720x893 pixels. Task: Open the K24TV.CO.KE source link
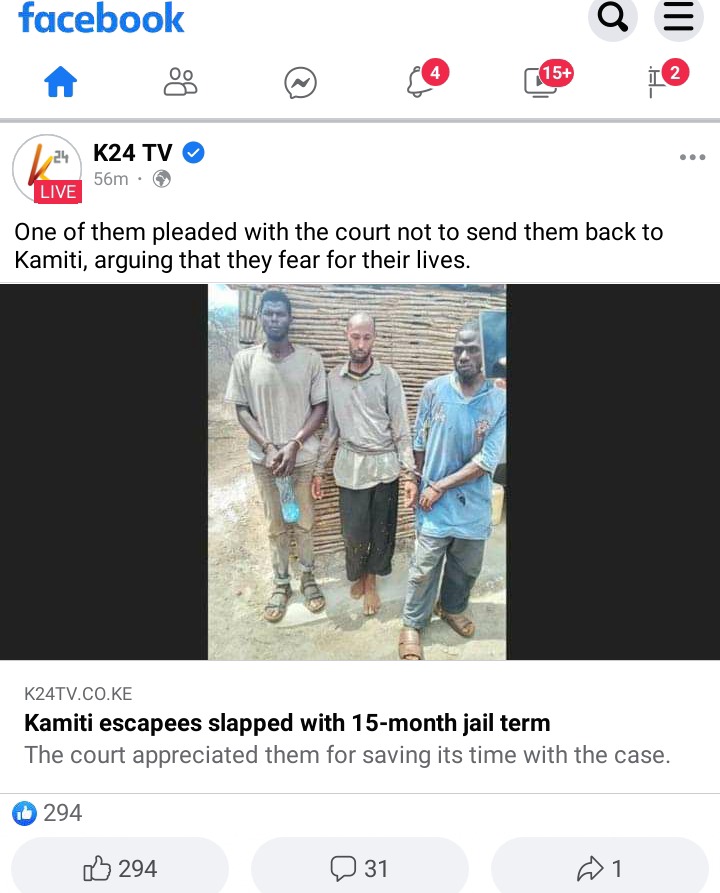click(78, 694)
